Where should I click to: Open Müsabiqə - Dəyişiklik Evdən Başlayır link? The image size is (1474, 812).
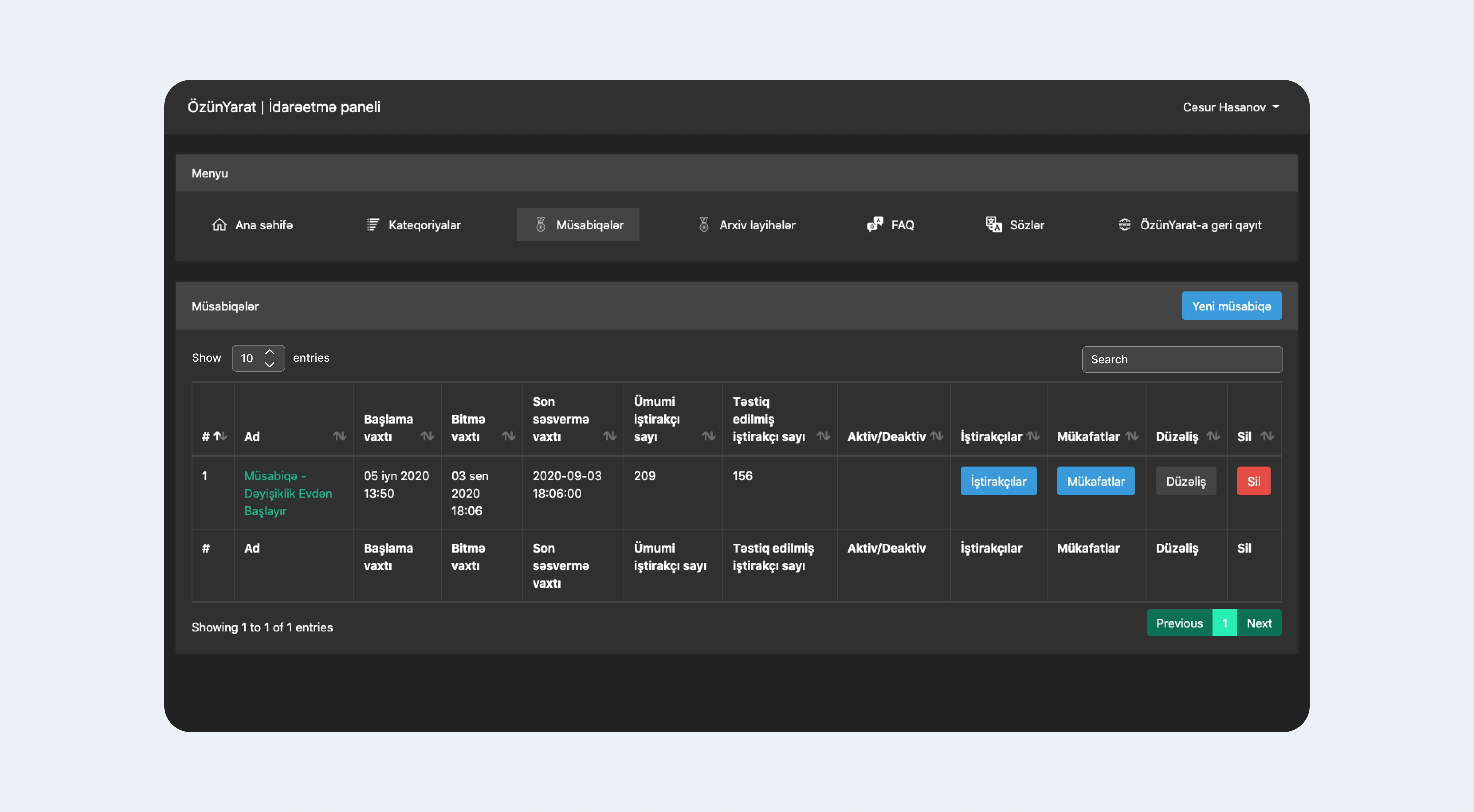pyautogui.click(x=288, y=493)
